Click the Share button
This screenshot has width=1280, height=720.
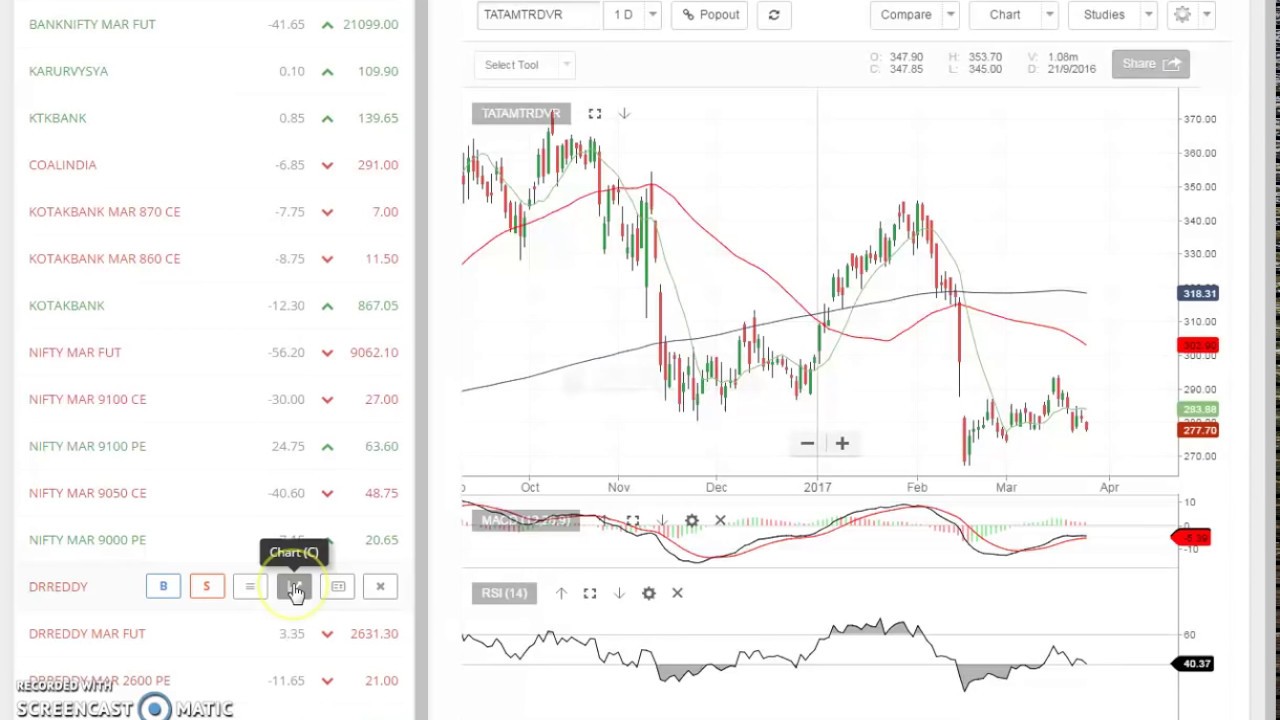(1150, 64)
